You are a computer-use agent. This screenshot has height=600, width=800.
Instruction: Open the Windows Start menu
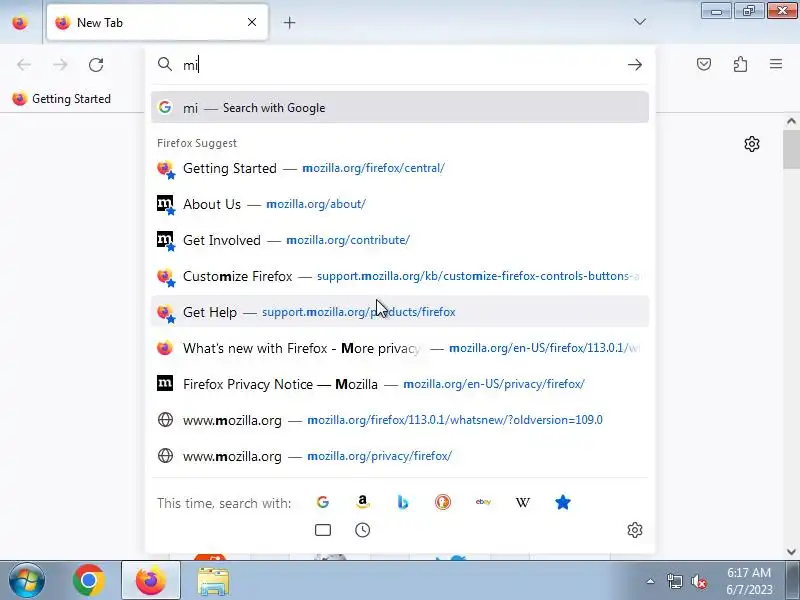click(x=26, y=581)
